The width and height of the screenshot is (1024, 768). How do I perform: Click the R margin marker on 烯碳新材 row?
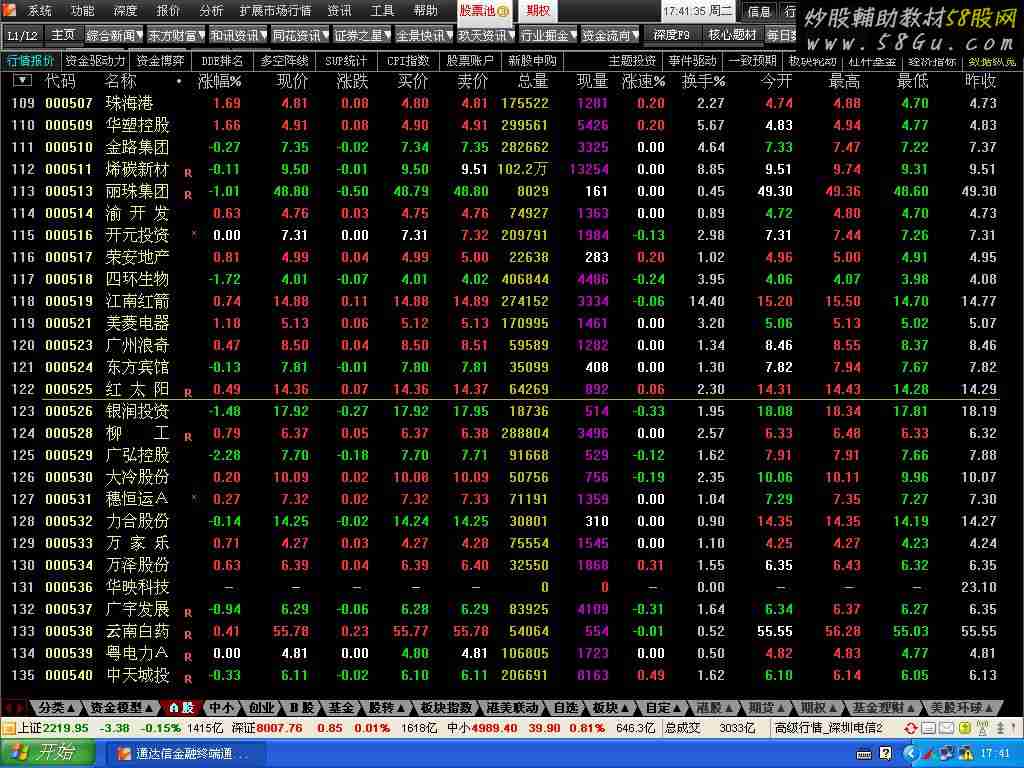pos(188,173)
